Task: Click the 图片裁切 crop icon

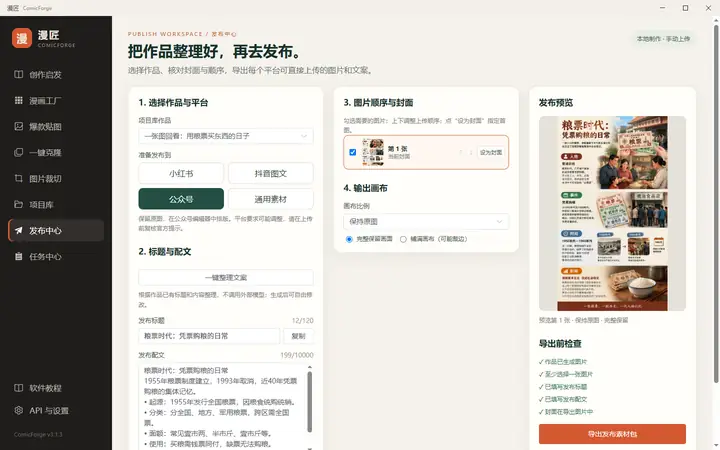Action: pos(18,178)
